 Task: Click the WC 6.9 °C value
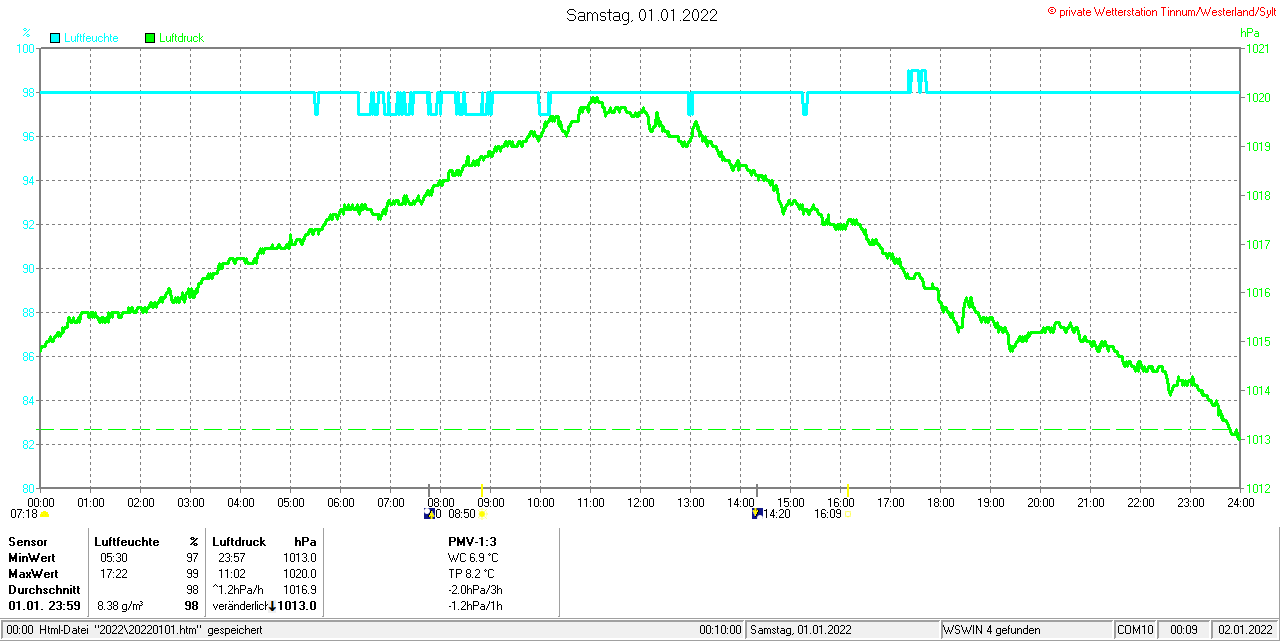tap(473, 558)
